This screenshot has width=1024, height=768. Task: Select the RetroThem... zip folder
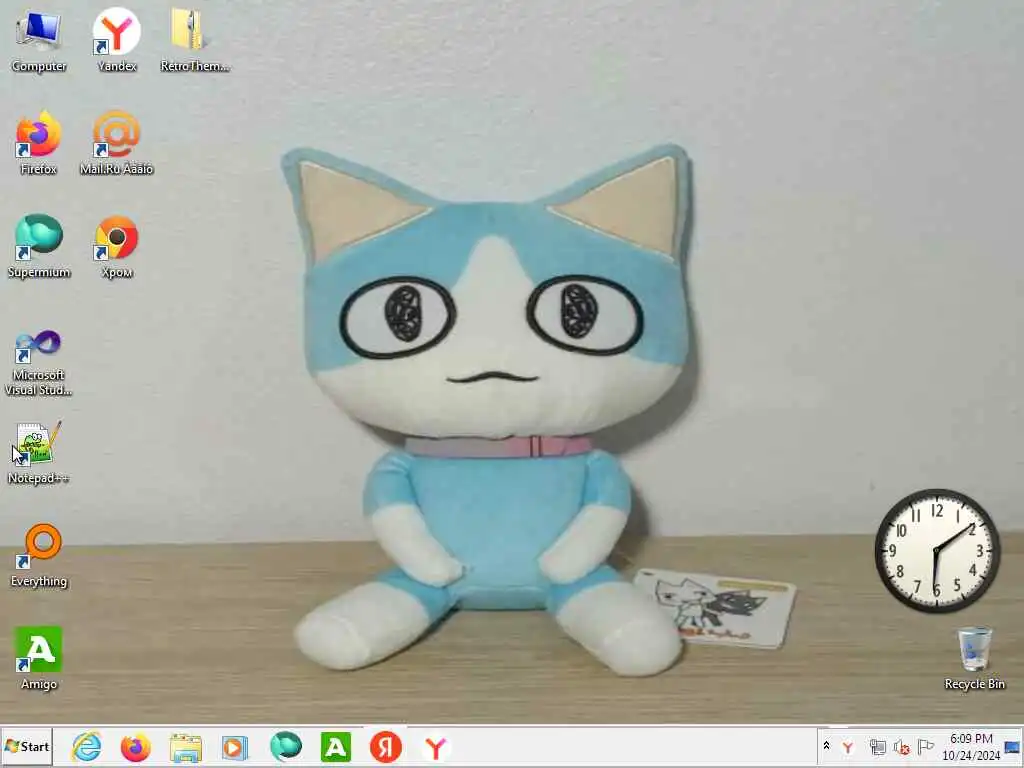tap(194, 40)
